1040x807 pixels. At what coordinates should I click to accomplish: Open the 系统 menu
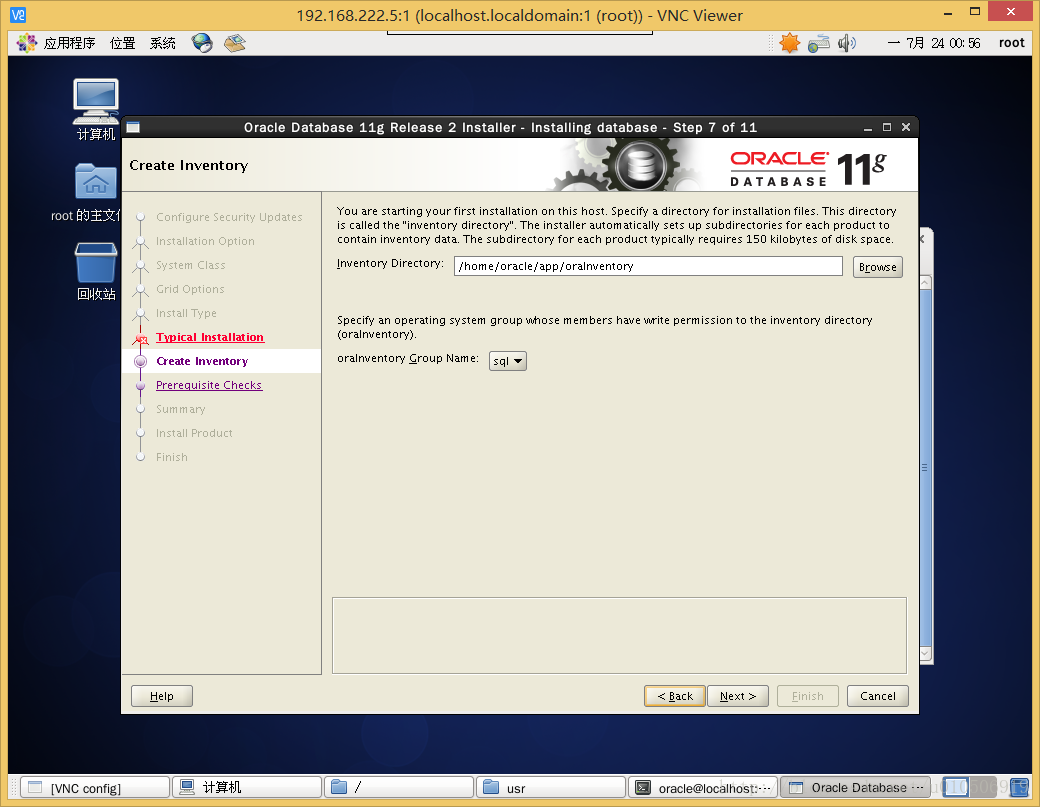(162, 43)
